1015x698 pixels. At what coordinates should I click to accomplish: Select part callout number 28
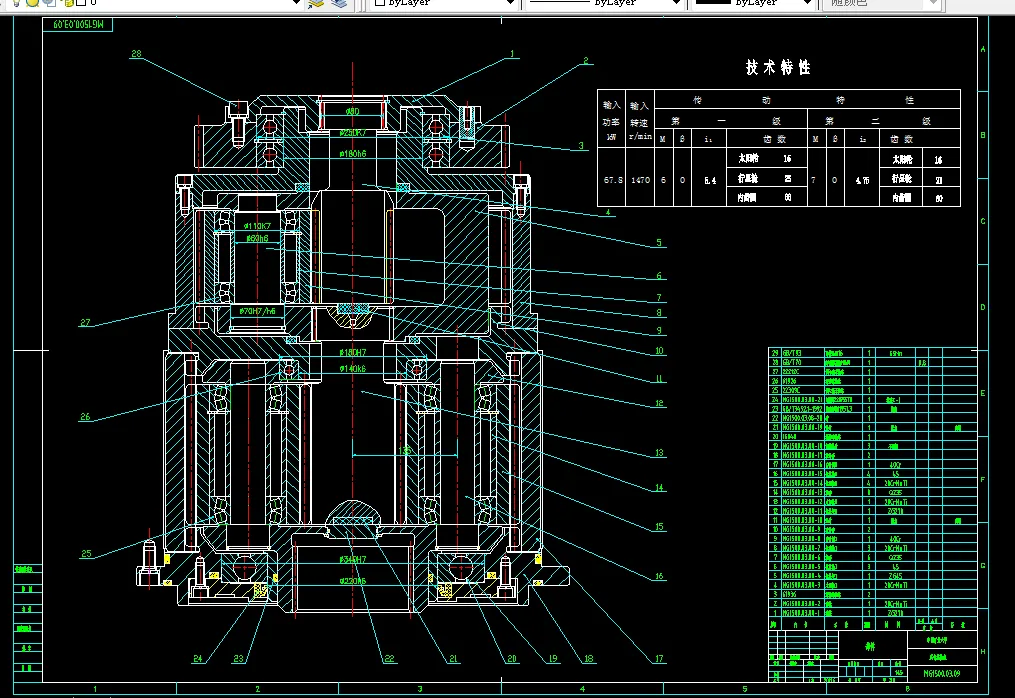click(x=136, y=54)
